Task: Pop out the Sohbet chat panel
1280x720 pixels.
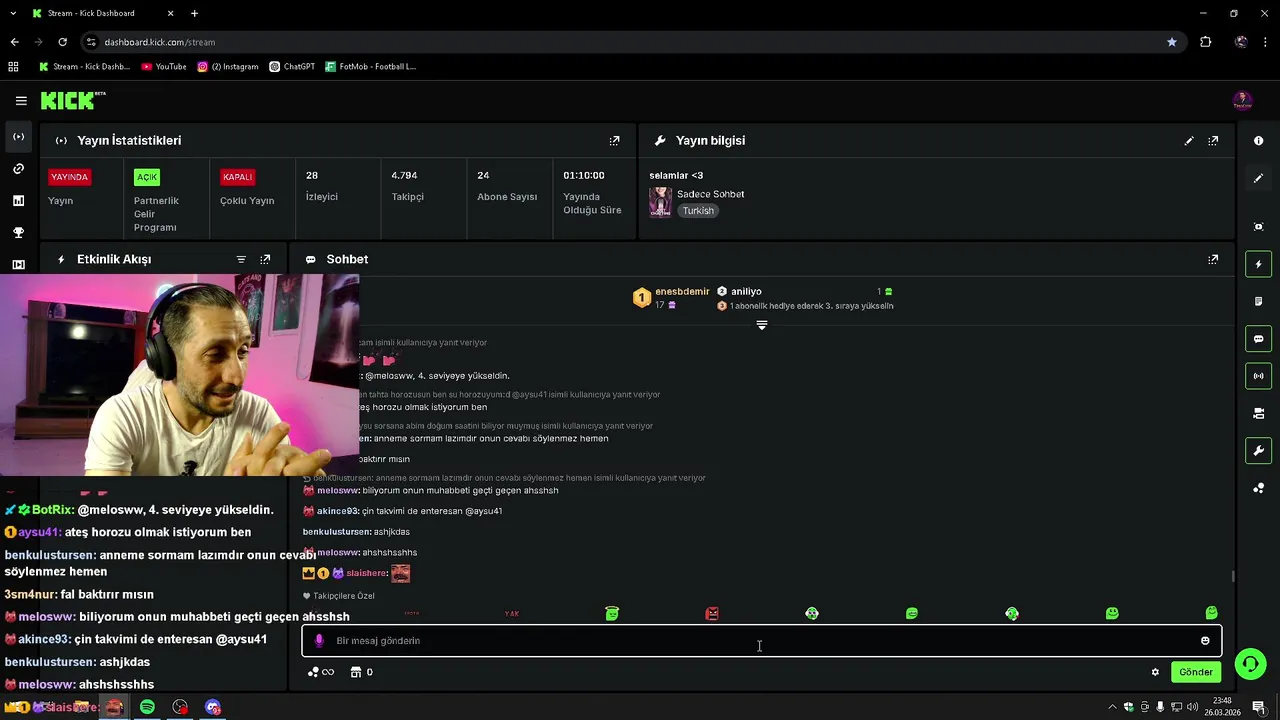Action: click(x=1213, y=259)
